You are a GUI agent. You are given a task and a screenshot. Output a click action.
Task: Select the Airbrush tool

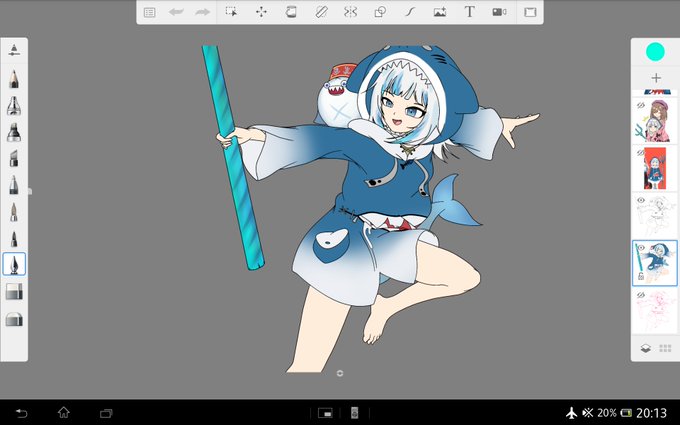click(14, 105)
